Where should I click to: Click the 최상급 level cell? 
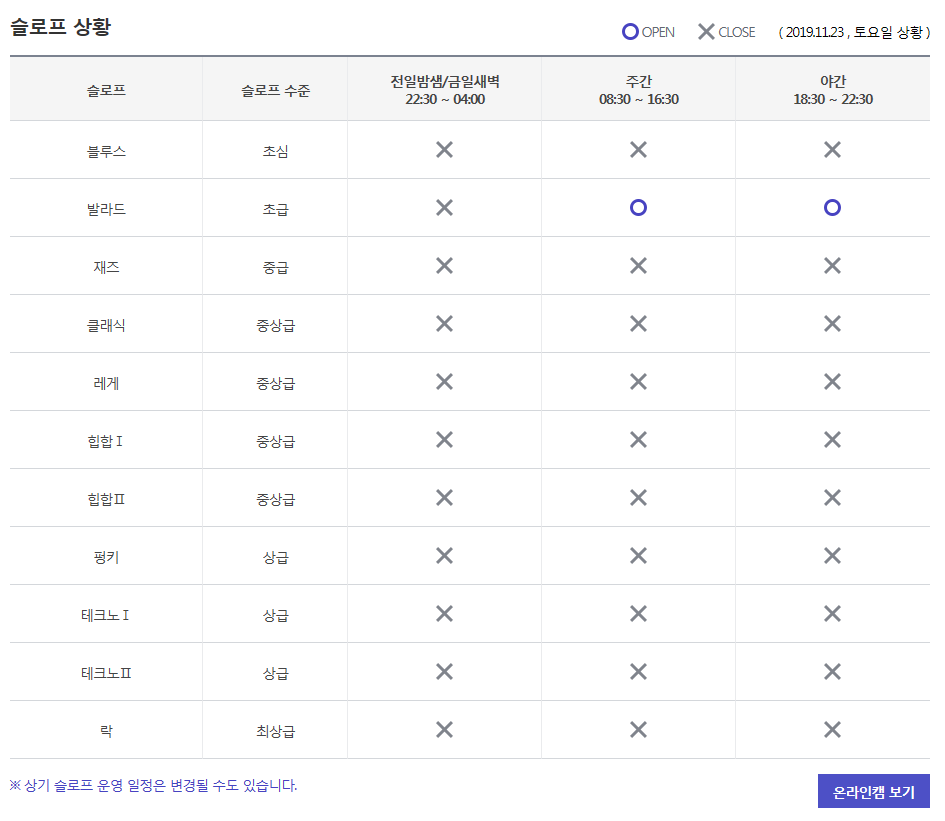pyautogui.click(x=275, y=731)
